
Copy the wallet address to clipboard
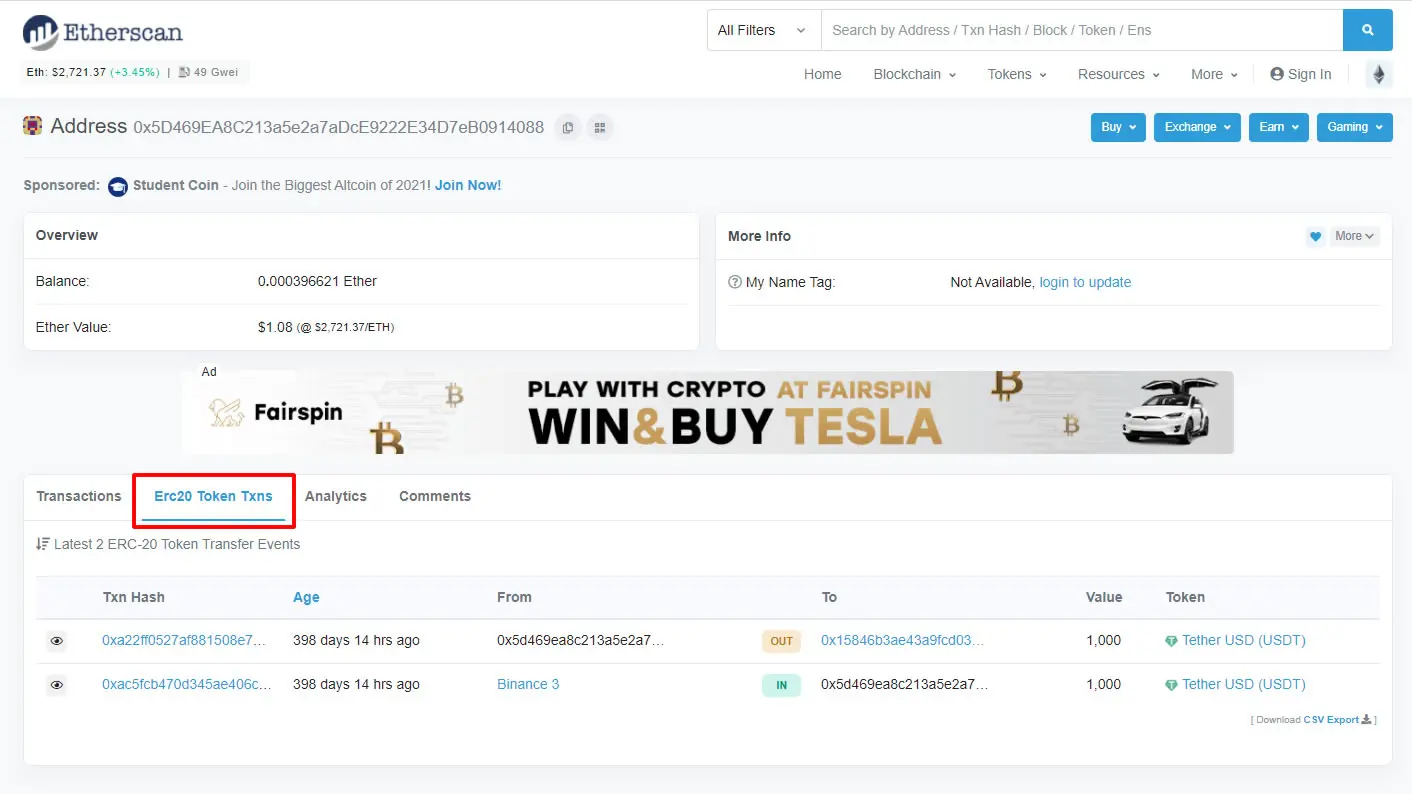tap(567, 127)
